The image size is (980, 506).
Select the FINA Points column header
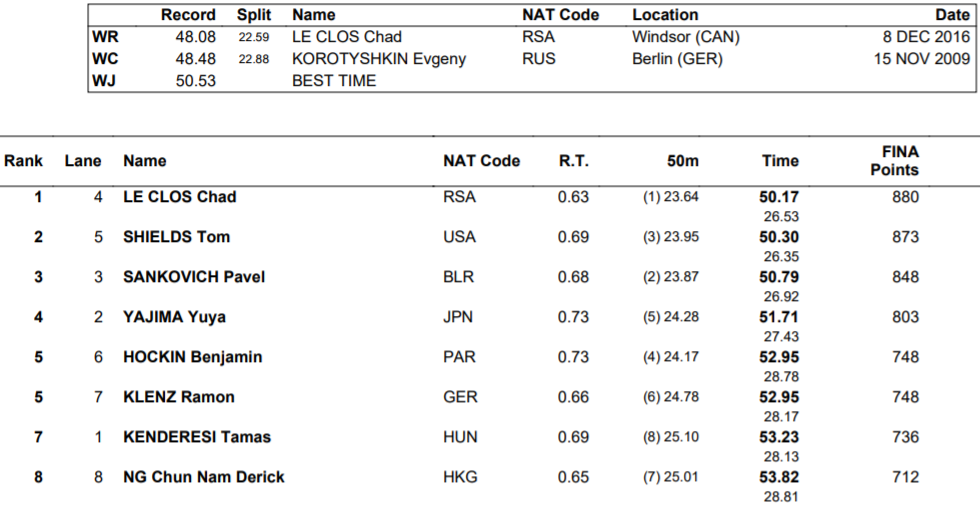895,161
